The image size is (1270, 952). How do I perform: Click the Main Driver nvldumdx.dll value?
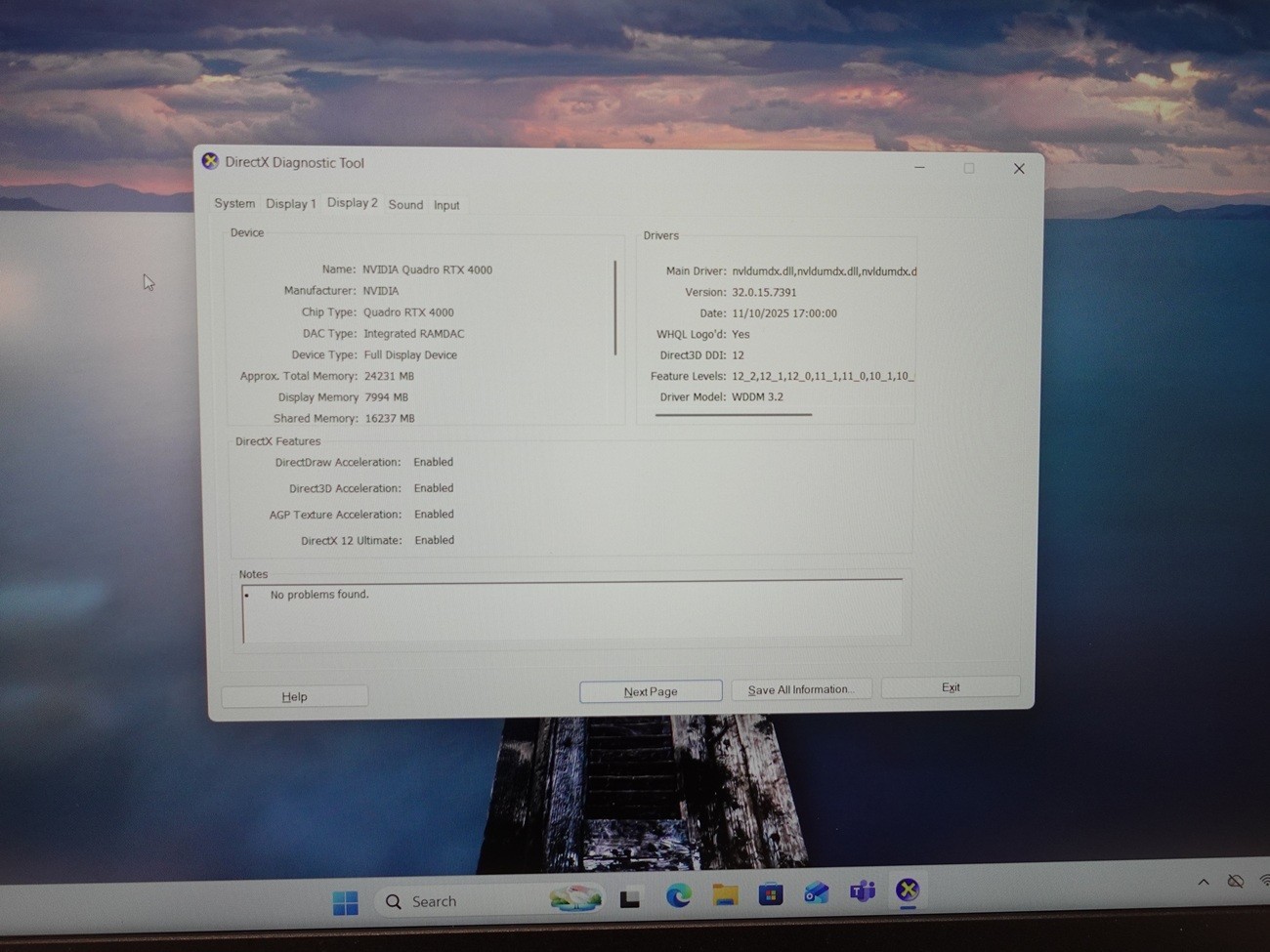pyautogui.click(x=825, y=271)
